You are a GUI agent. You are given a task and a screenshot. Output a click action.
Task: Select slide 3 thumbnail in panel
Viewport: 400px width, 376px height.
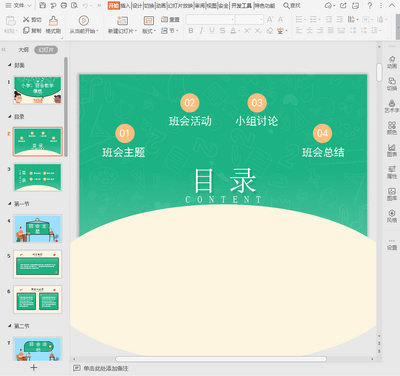click(38, 177)
